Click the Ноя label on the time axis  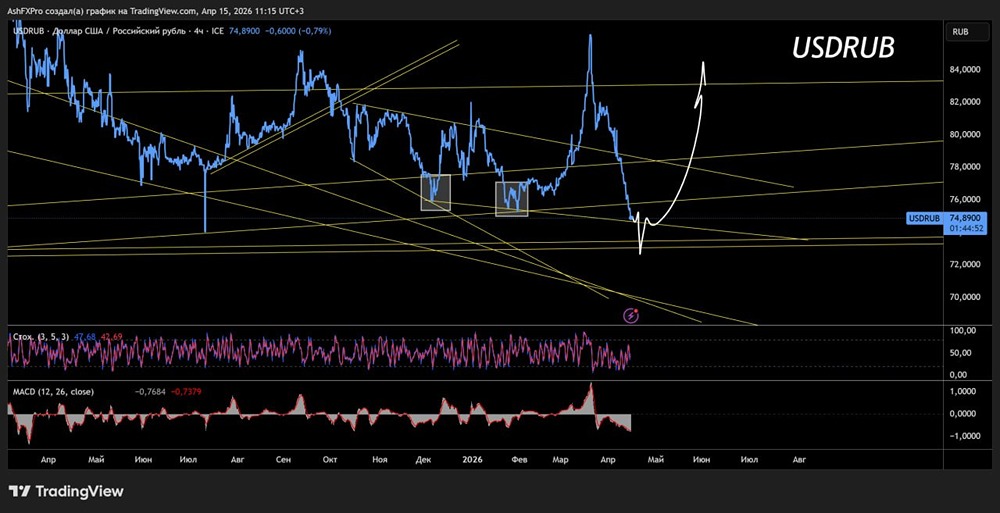pos(379,459)
